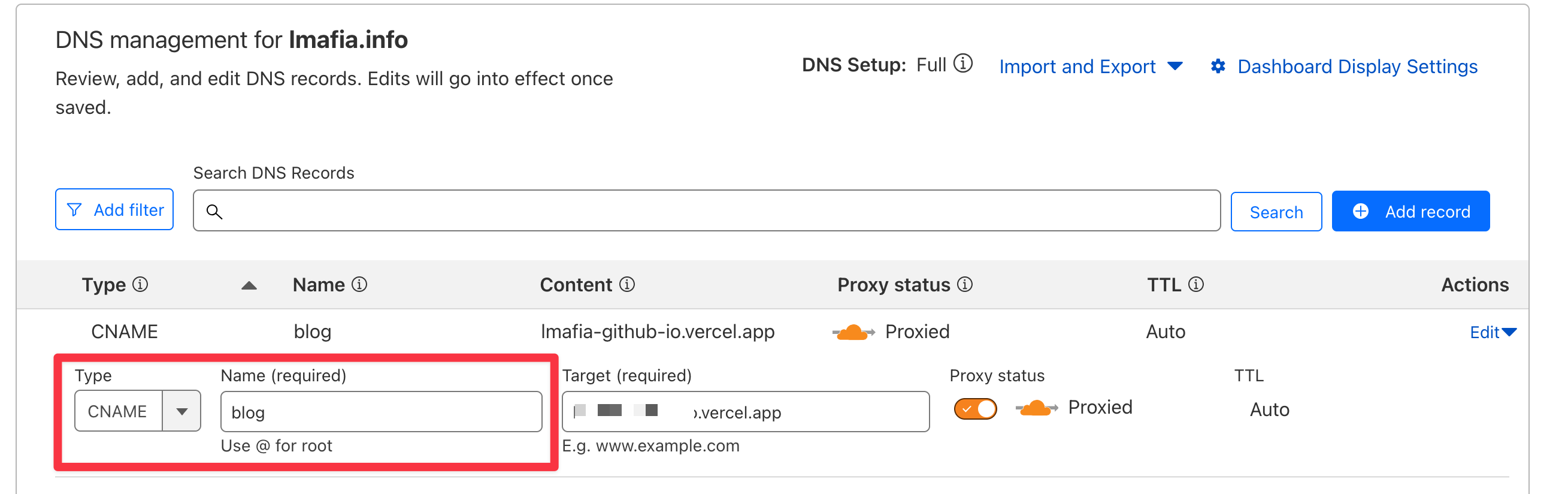The image size is (1568, 494).
Task: Click the Name field containing blog
Action: tap(381, 412)
